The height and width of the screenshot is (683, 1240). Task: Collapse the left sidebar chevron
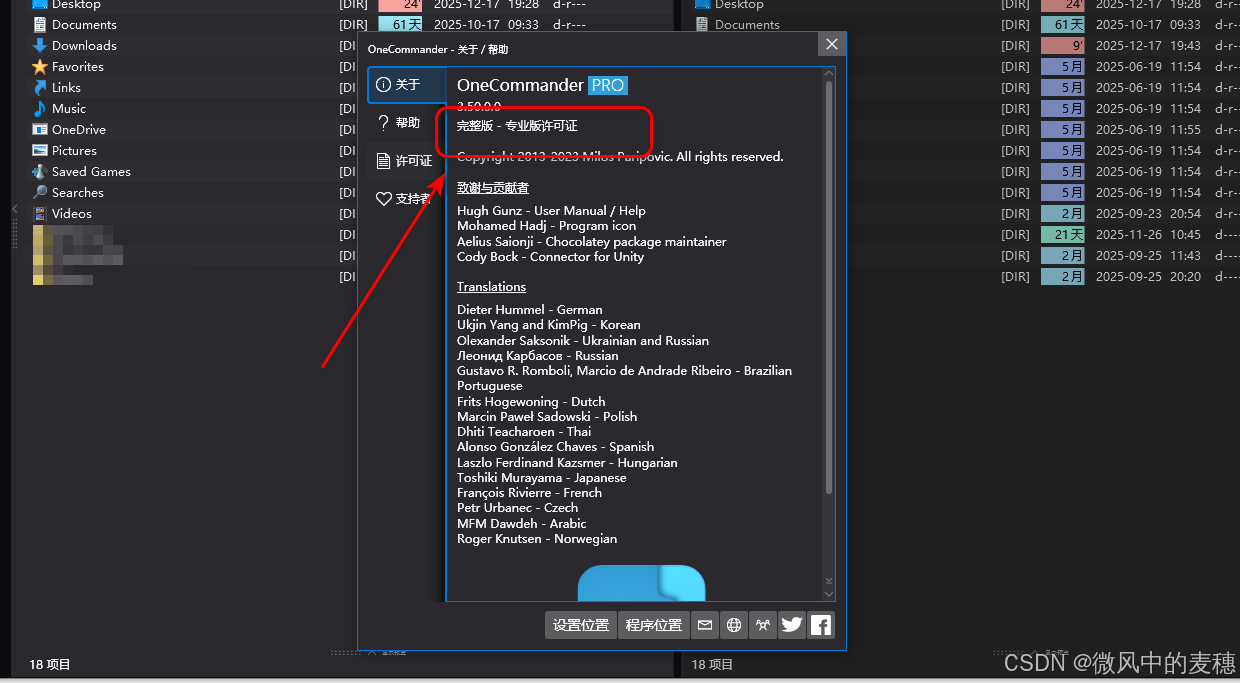coord(14,208)
